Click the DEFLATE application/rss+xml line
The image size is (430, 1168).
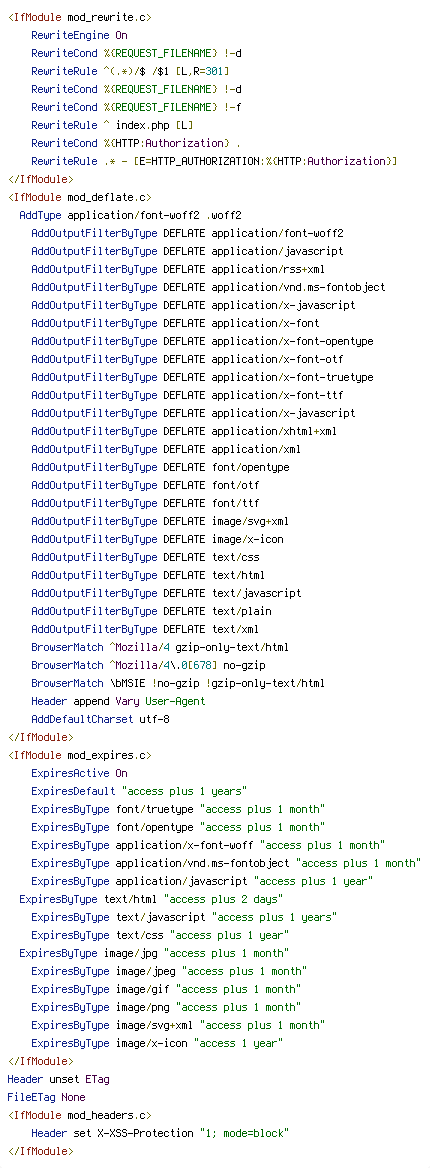178,269
